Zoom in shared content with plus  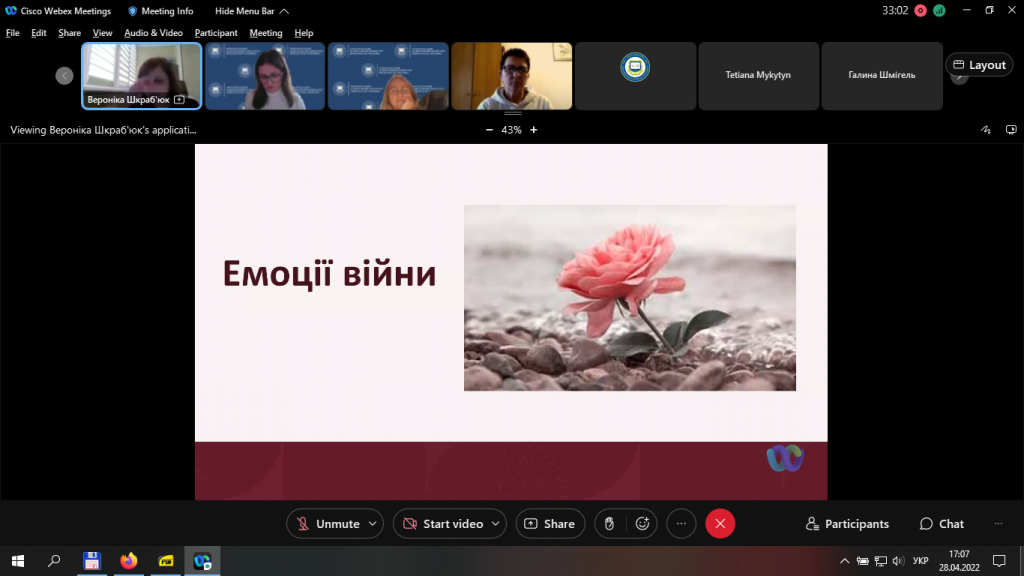click(x=534, y=130)
